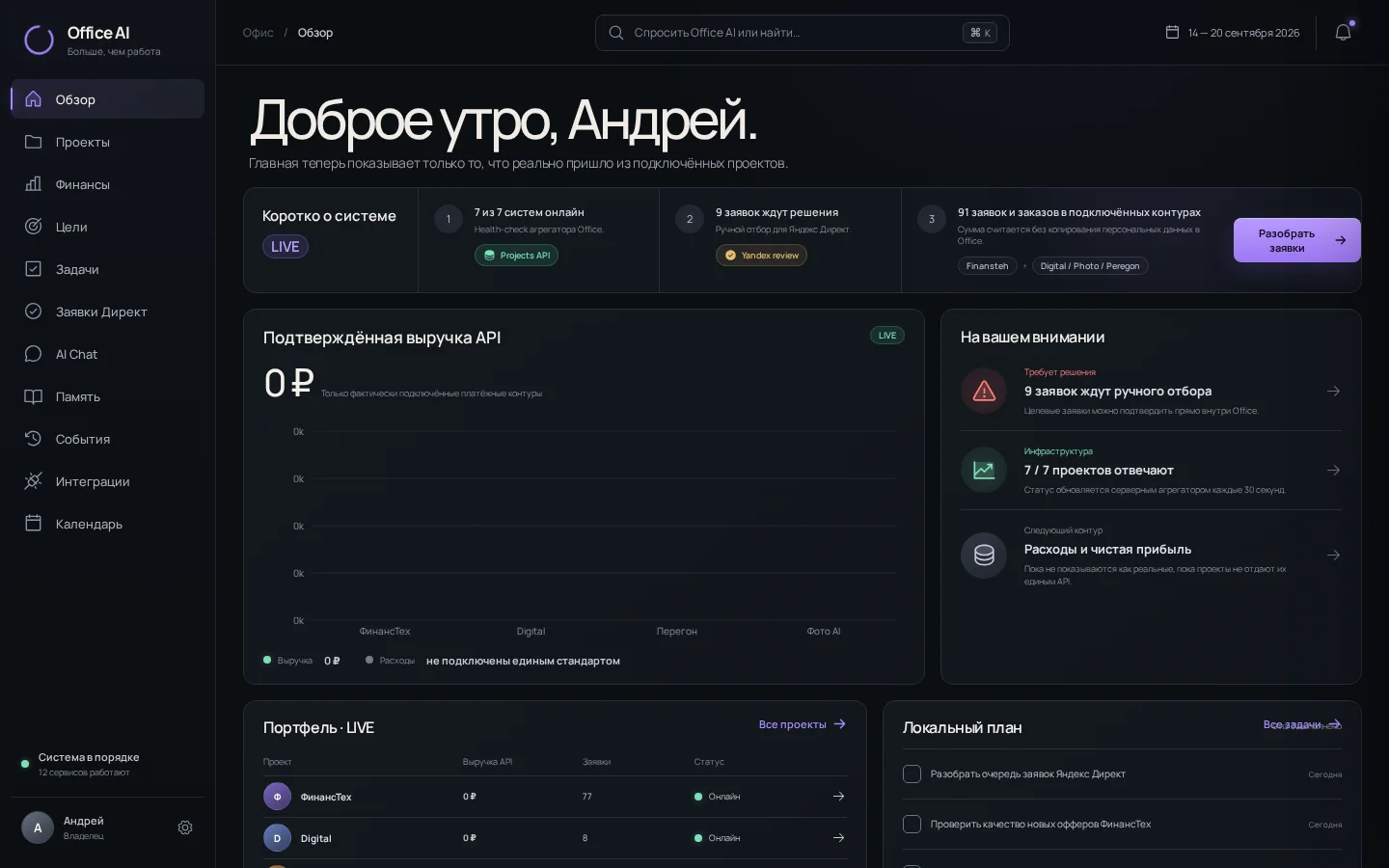Focus the 'Спросить Office AI или найти' search field

(803, 33)
